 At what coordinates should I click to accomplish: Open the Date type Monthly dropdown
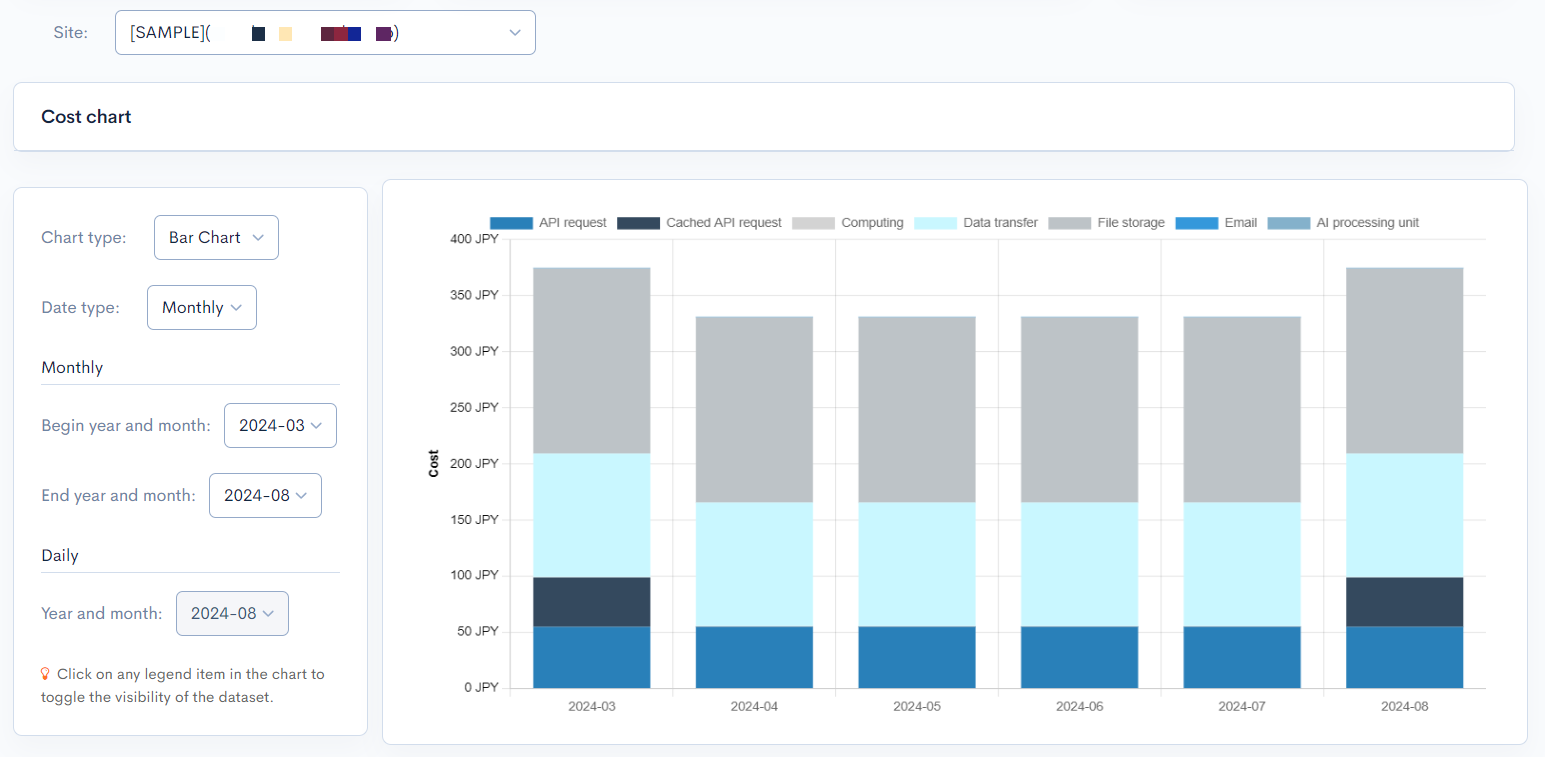pos(202,308)
